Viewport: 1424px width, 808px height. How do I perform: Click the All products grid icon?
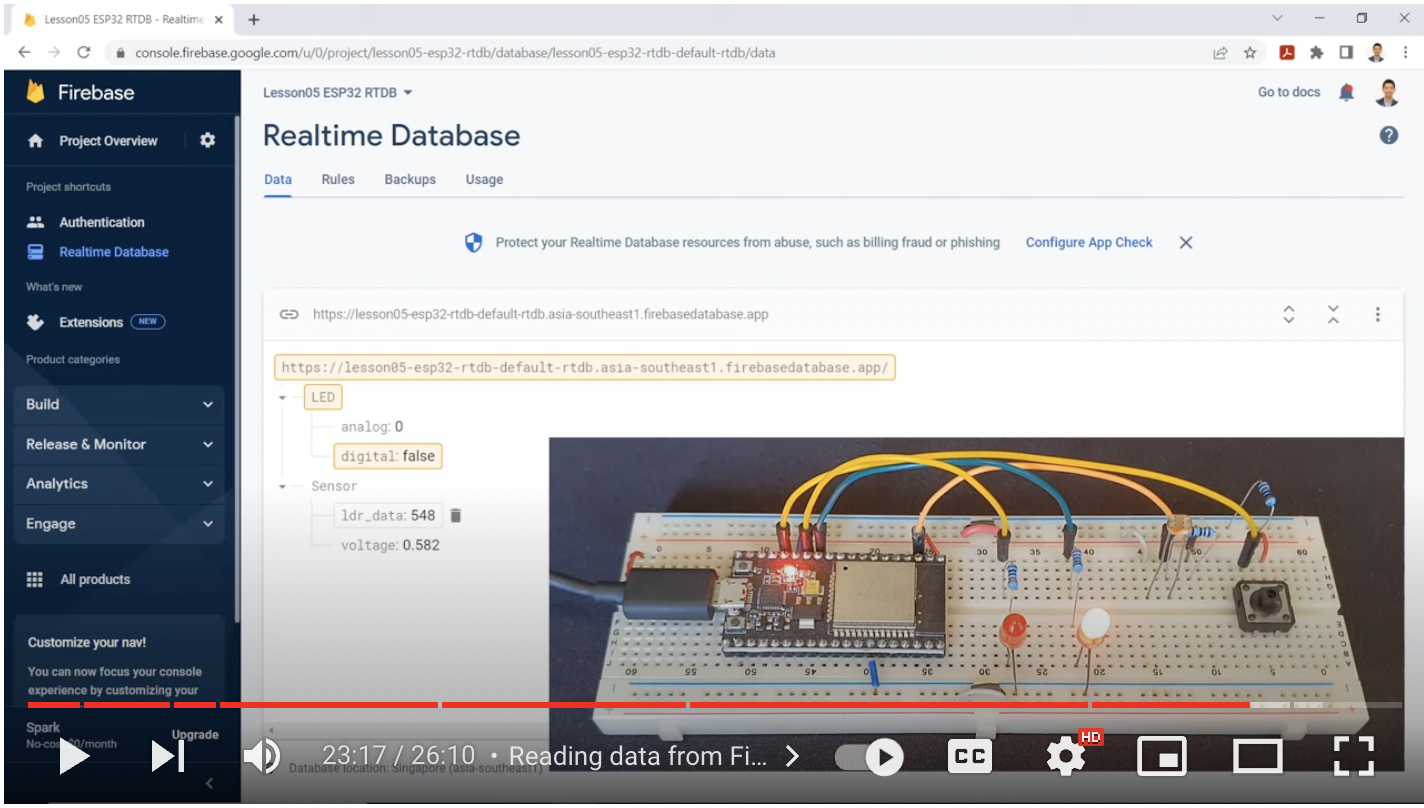[x=35, y=579]
